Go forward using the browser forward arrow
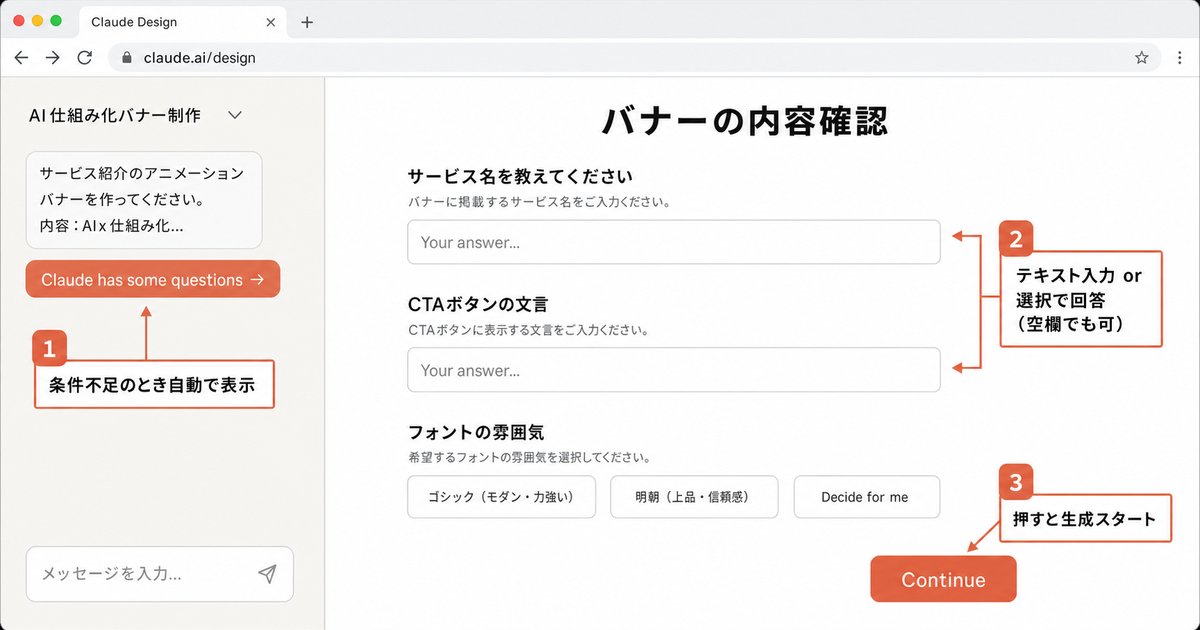The width and height of the screenshot is (1200, 630). pos(53,58)
